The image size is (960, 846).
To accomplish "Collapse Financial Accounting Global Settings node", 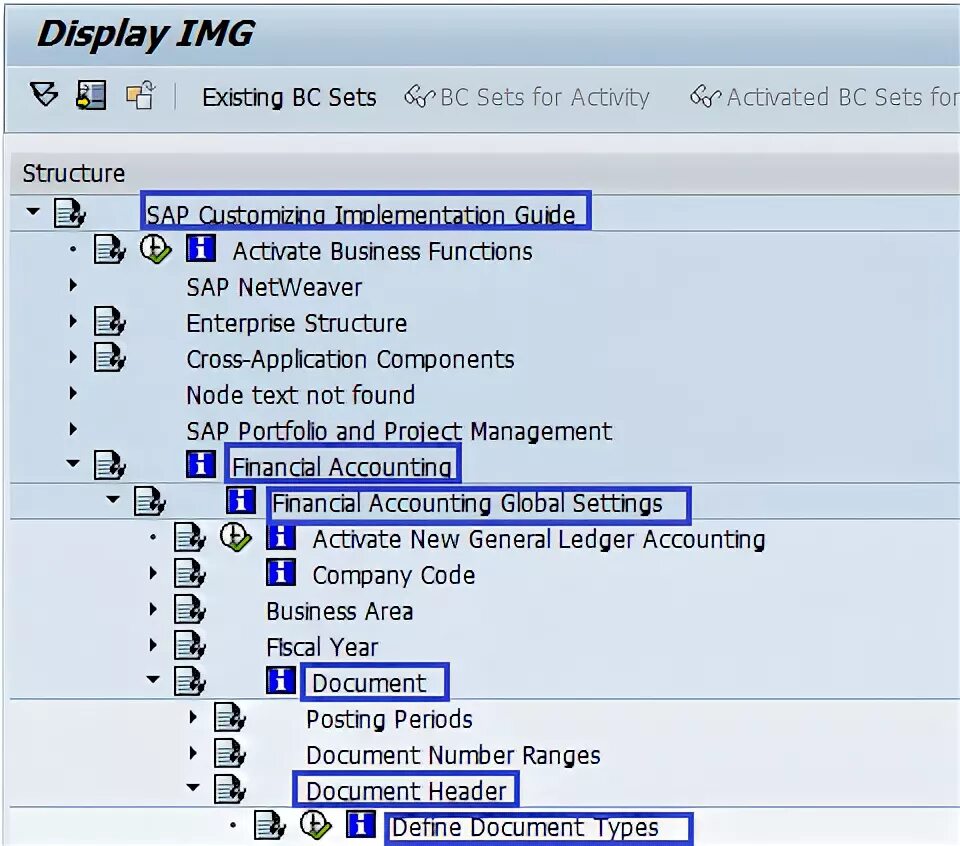I will (x=113, y=500).
